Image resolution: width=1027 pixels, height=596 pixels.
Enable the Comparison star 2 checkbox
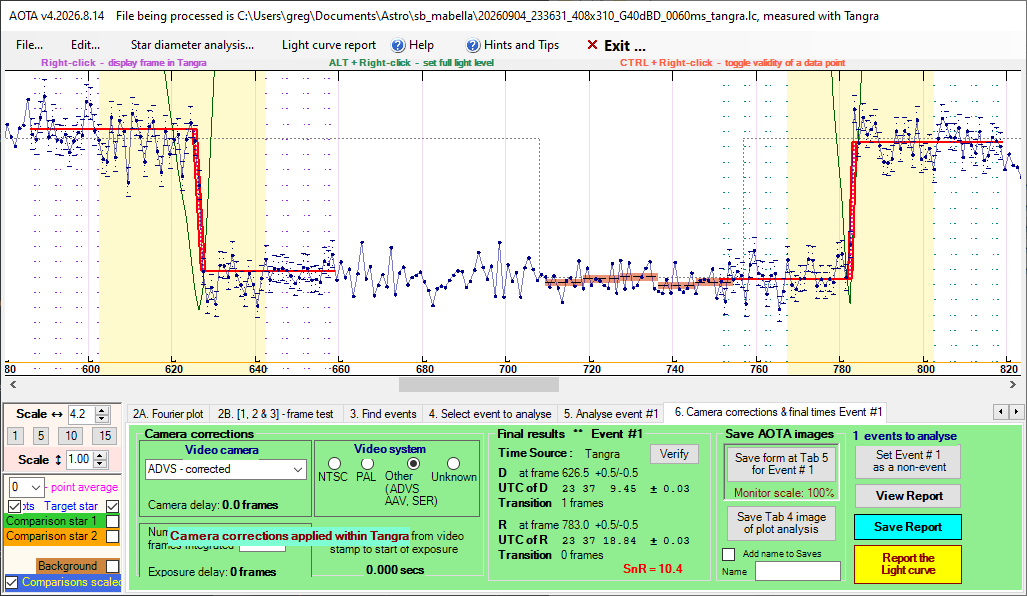(113, 536)
